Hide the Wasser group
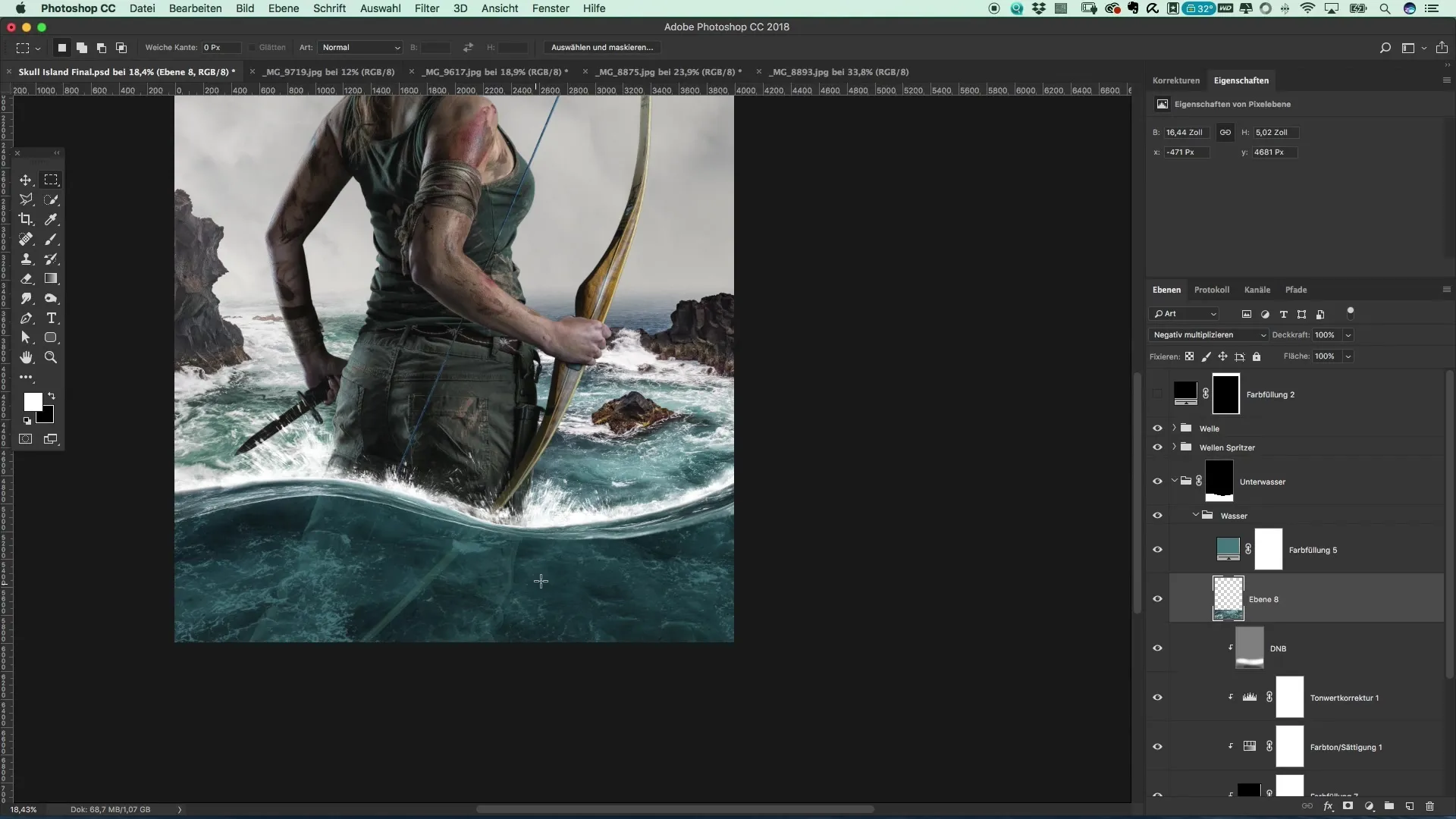This screenshot has width=1456, height=819. click(x=1157, y=516)
